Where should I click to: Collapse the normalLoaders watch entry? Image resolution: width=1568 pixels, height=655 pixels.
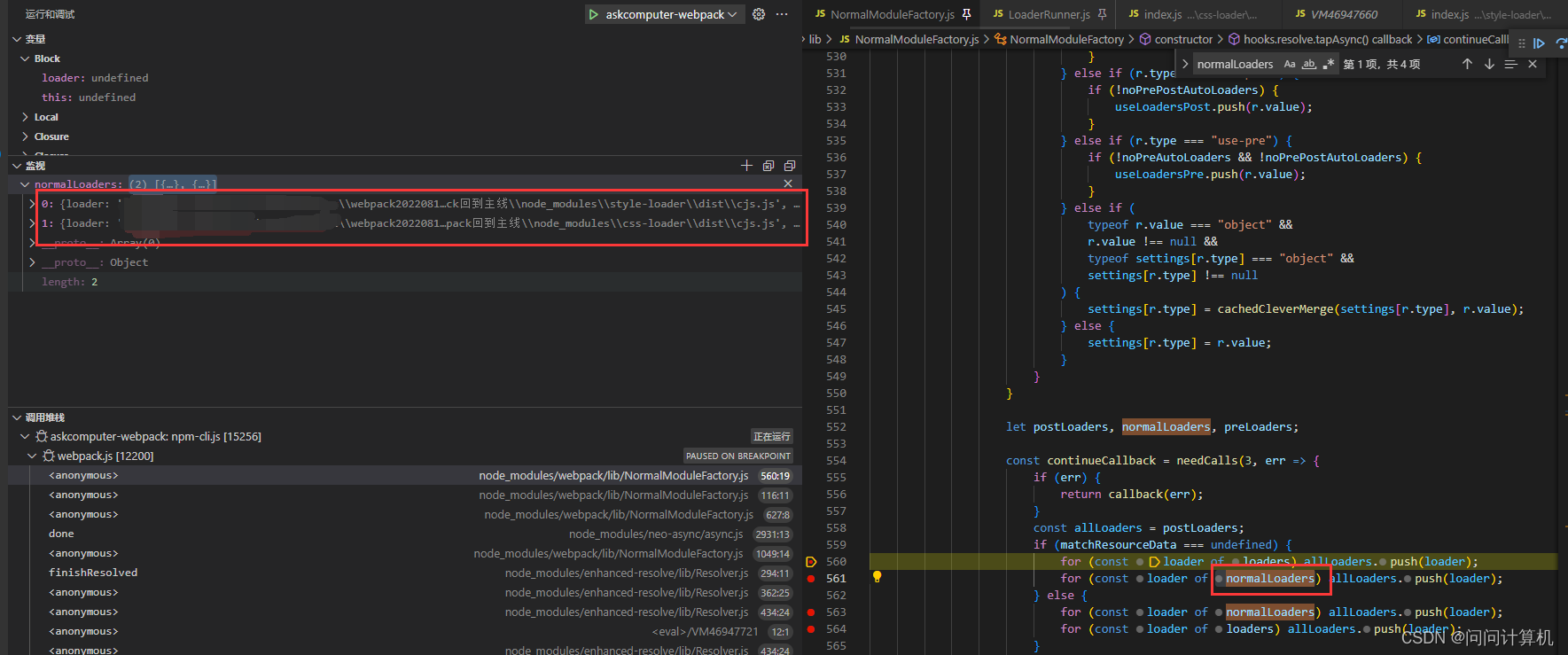(x=25, y=184)
